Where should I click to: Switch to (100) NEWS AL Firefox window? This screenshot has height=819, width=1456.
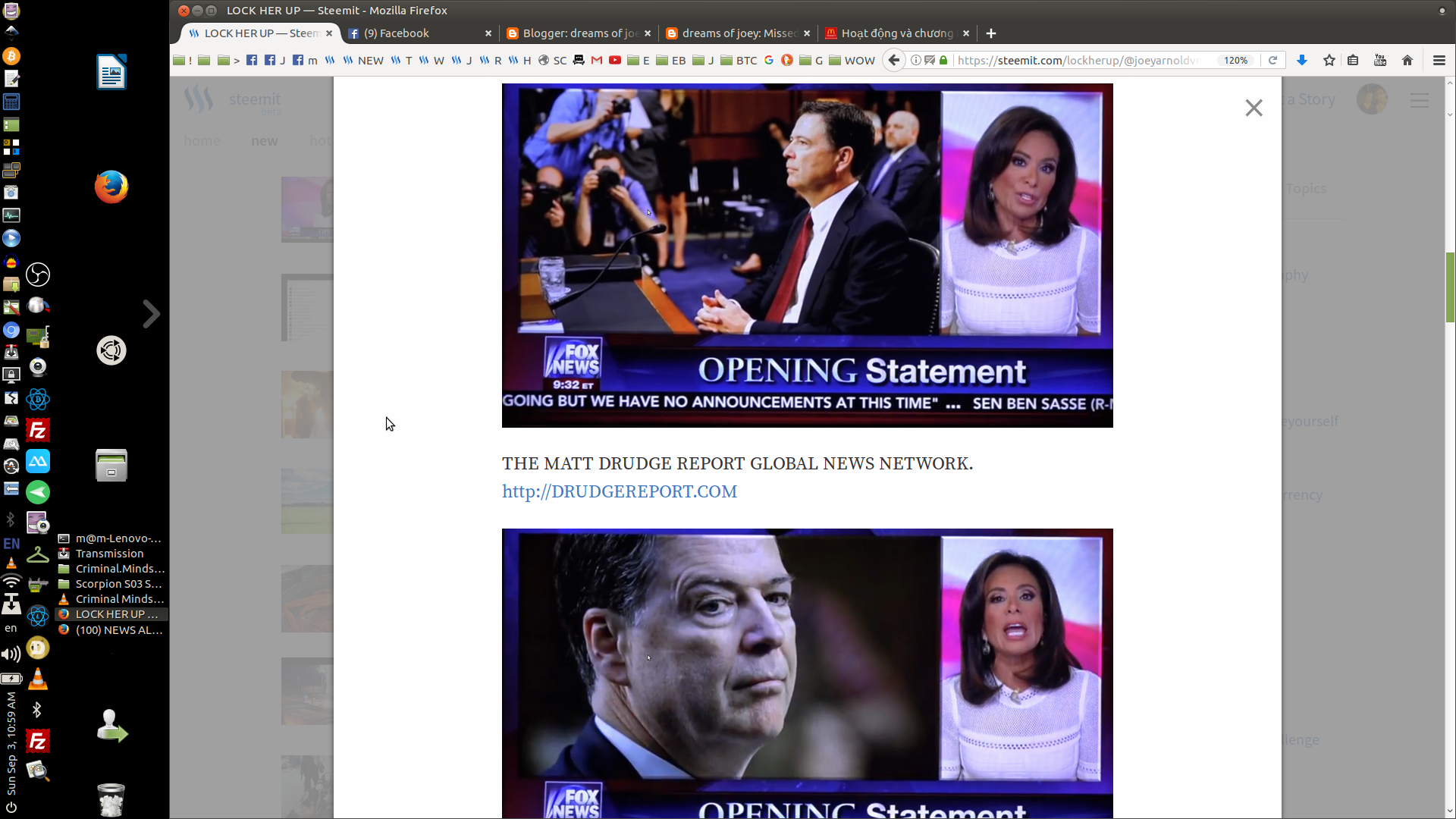click(x=111, y=630)
